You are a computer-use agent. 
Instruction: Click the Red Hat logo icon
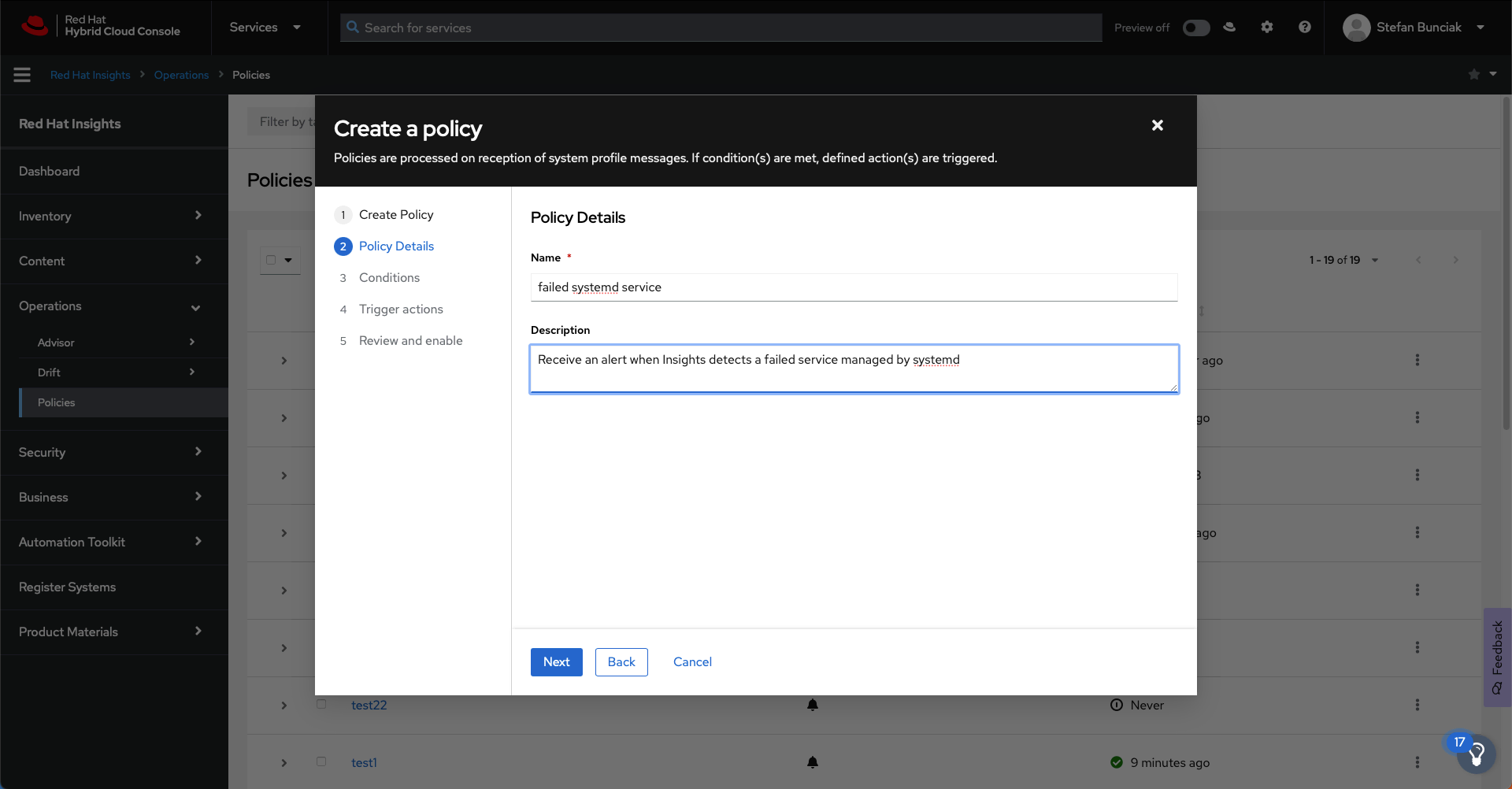click(35, 26)
